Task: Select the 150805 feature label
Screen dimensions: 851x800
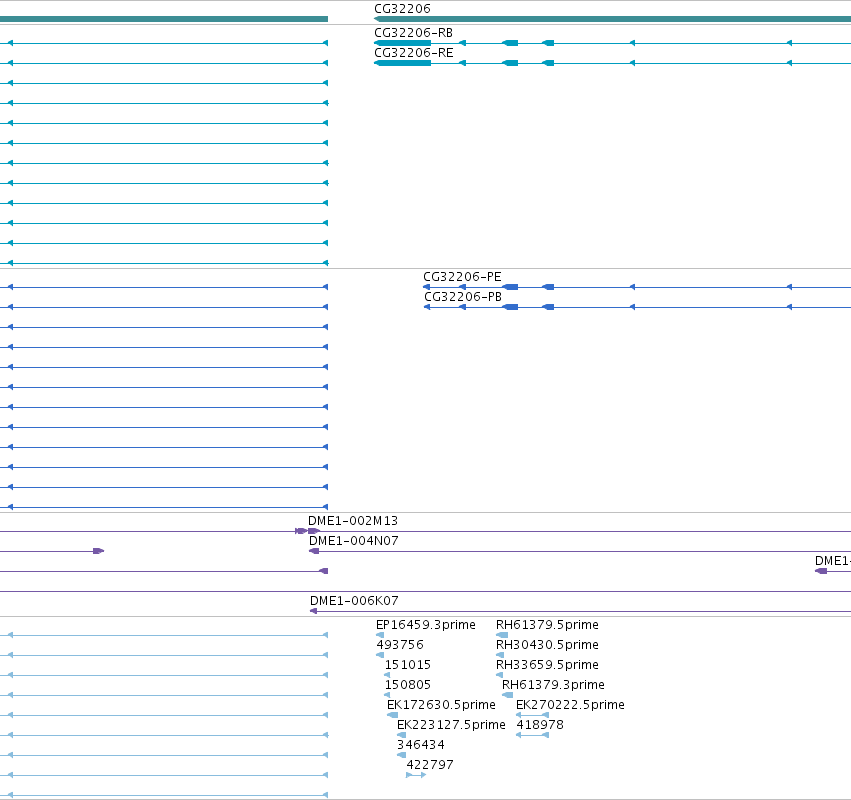Action: click(408, 685)
